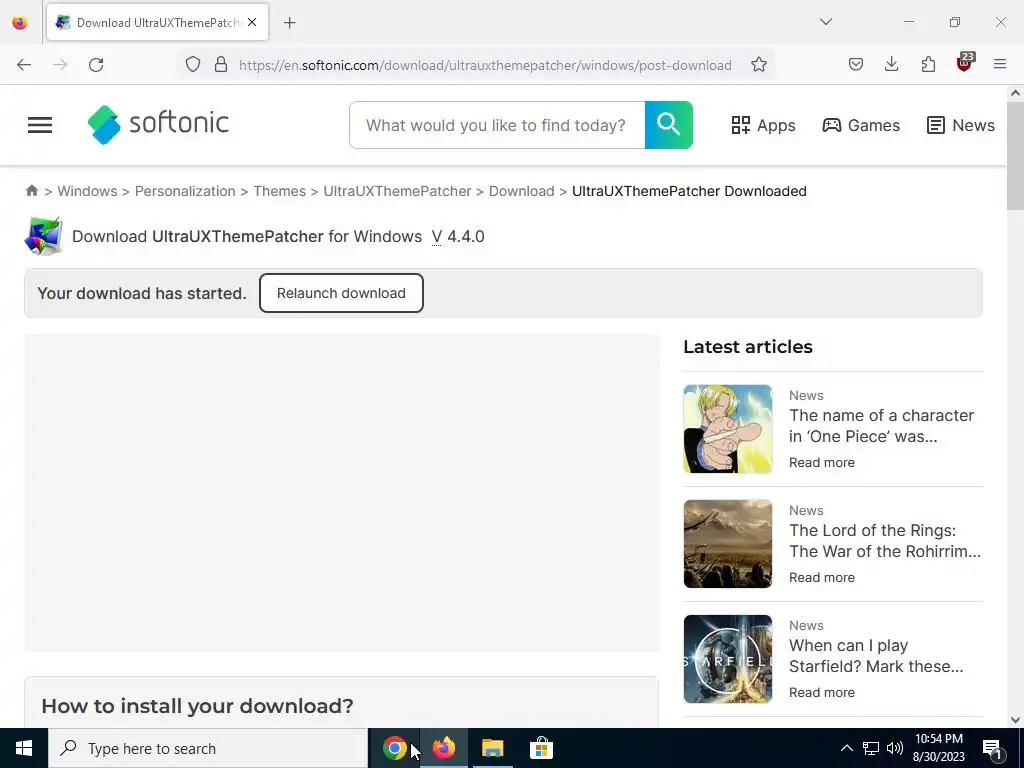
Task: Open UltraUXThemePatcher breadcrumb link
Action: (397, 191)
